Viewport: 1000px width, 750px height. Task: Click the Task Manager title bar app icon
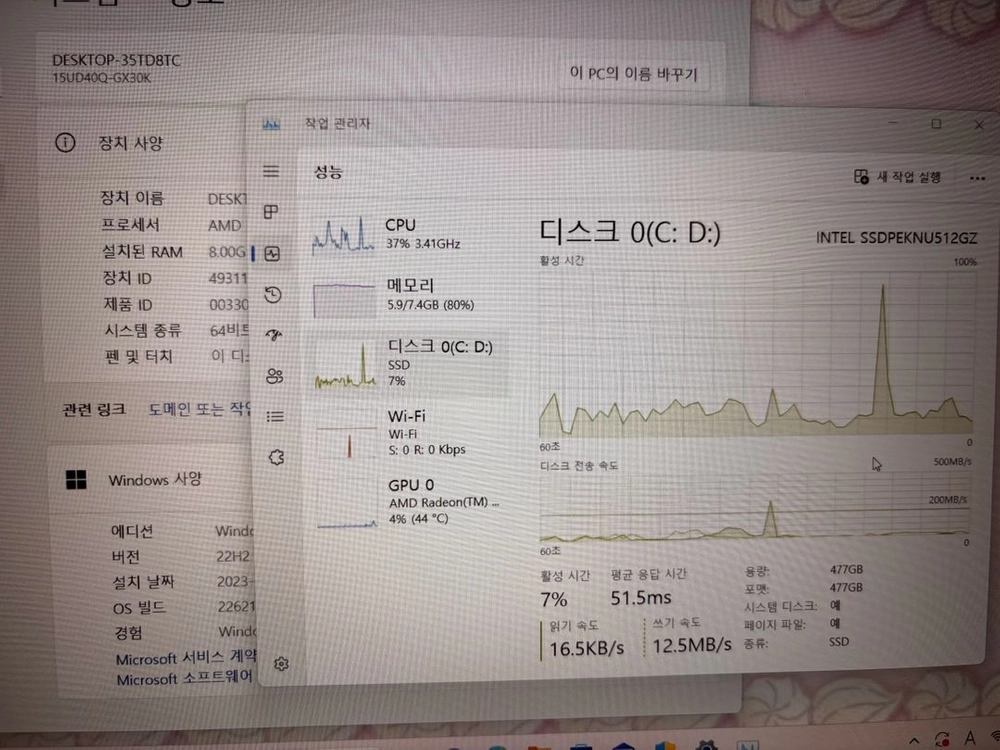[x=272, y=124]
